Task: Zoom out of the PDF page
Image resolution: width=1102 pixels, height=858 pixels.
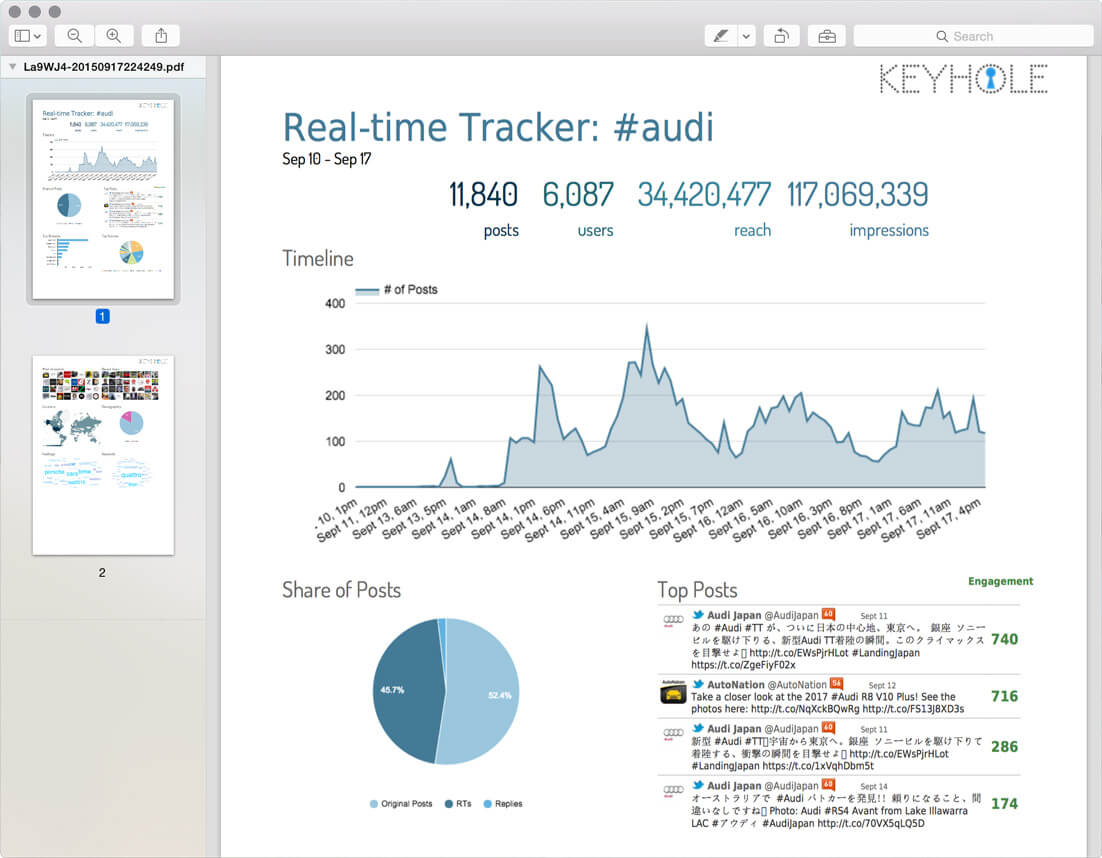Action: coord(74,36)
